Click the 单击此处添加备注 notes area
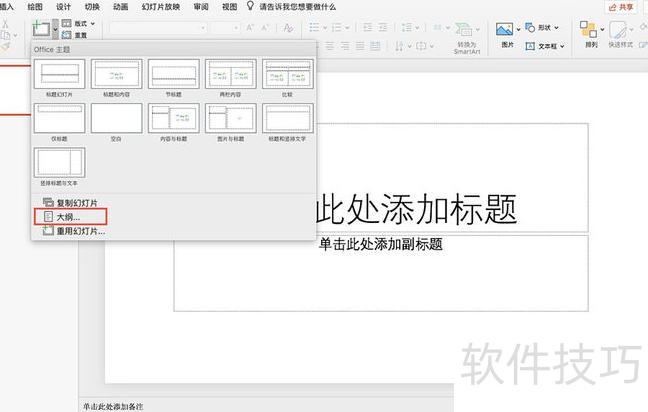The image size is (648, 412). (x=113, y=407)
